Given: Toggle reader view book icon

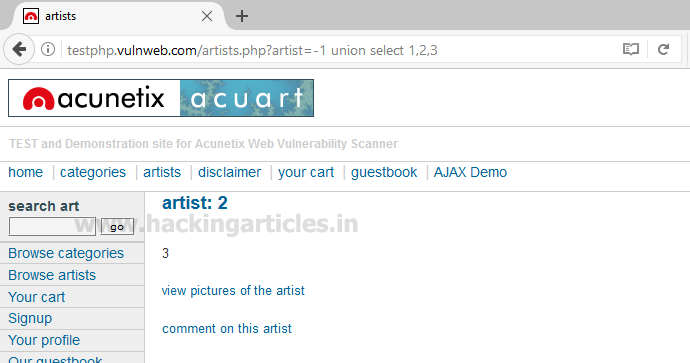Looking at the screenshot, I should click(631, 49).
